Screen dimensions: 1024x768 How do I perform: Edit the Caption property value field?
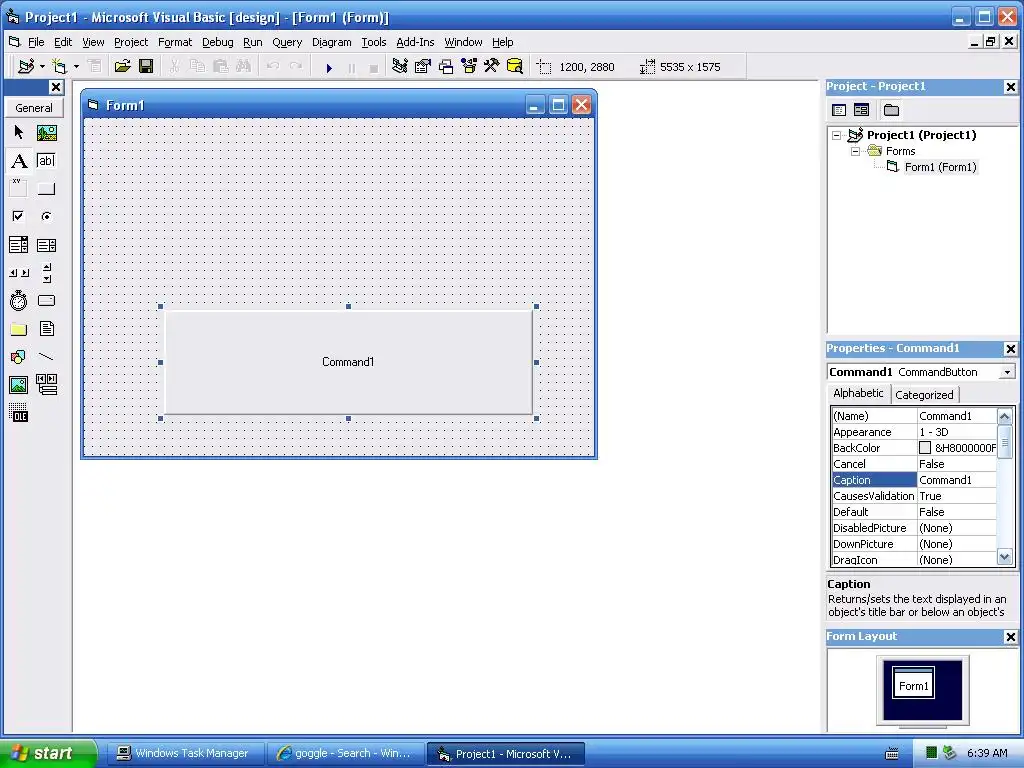point(957,480)
